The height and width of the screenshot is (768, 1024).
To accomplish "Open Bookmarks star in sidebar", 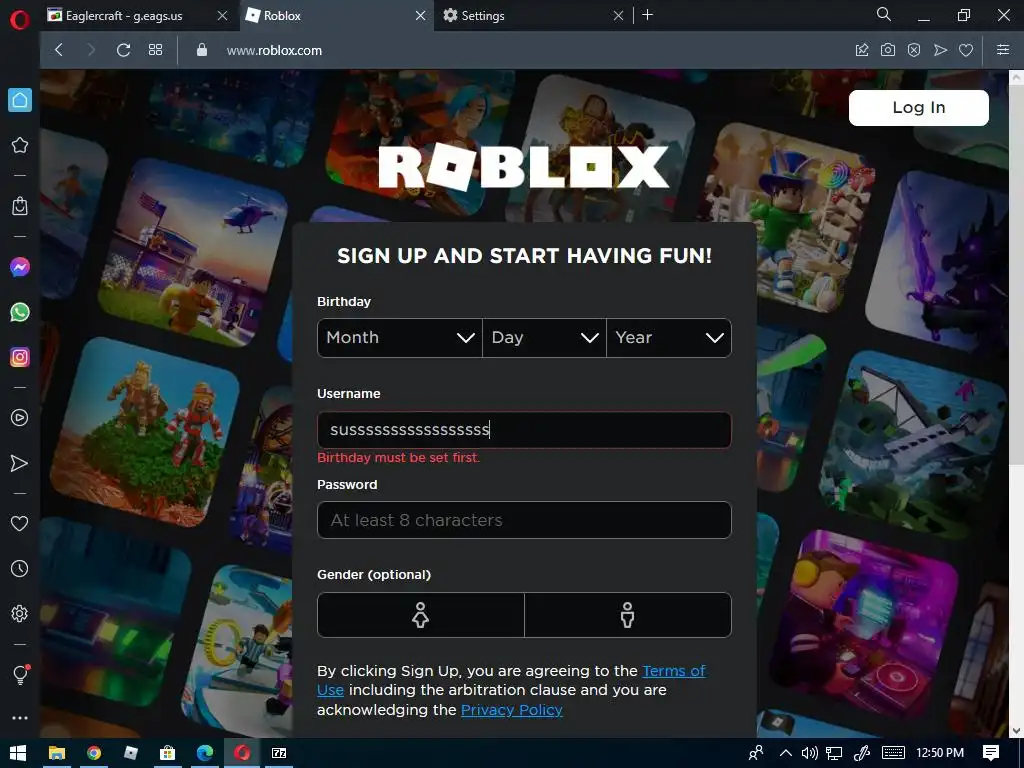I will pos(20,145).
